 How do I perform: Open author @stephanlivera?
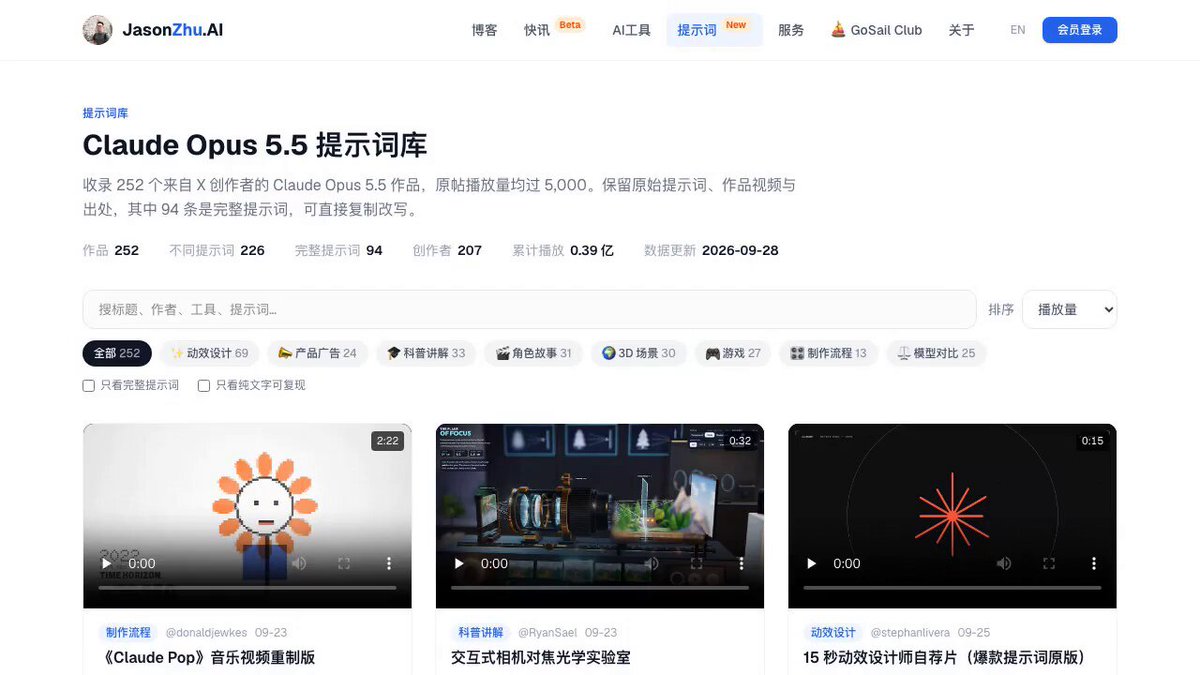[x=910, y=633]
